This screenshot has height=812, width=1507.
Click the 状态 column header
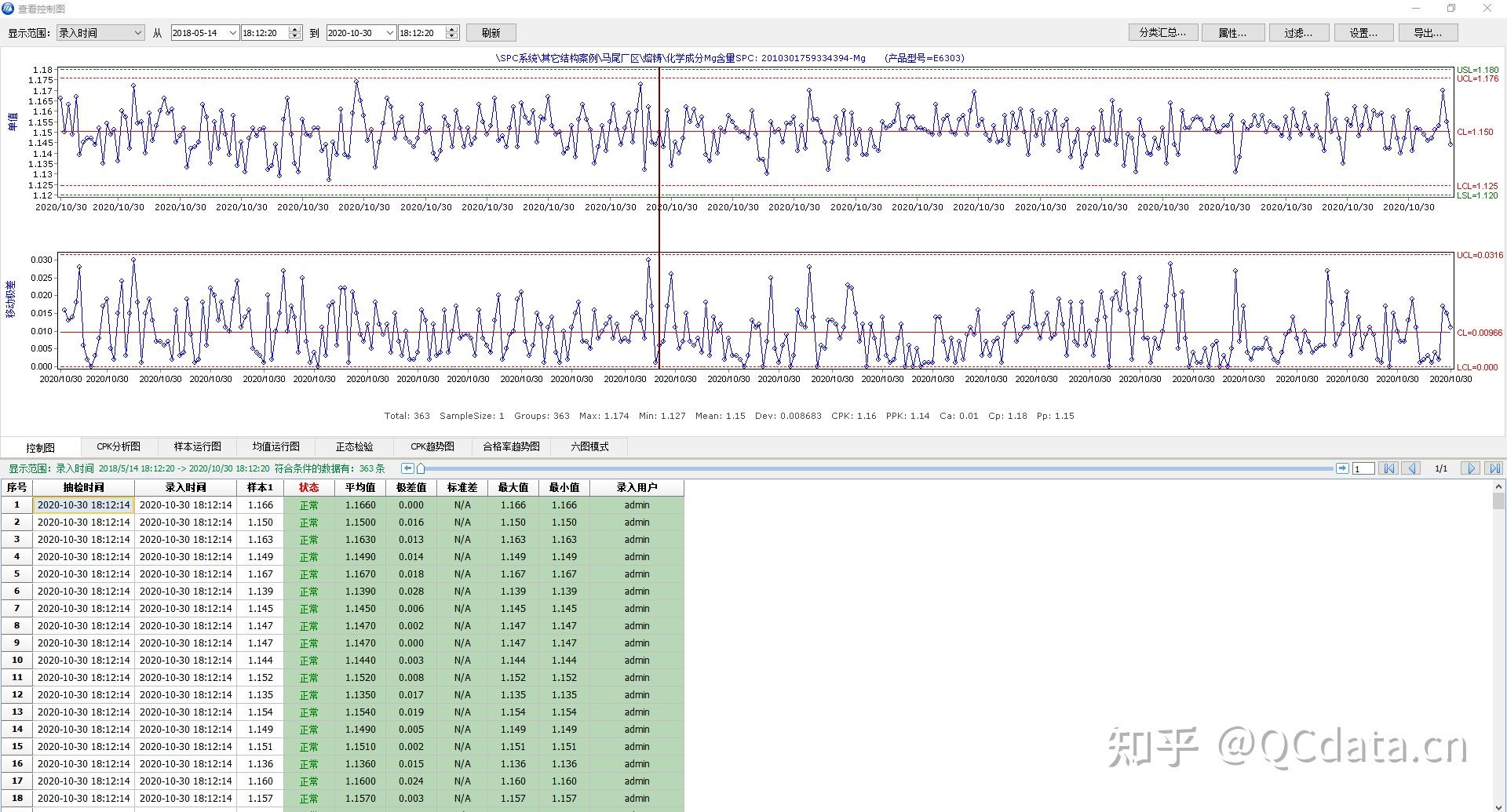click(308, 487)
